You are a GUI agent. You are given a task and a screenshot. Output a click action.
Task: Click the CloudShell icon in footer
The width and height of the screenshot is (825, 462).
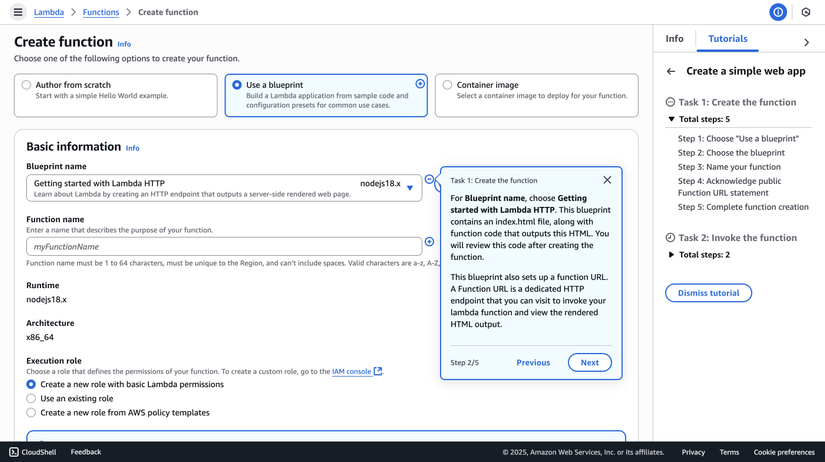14,452
